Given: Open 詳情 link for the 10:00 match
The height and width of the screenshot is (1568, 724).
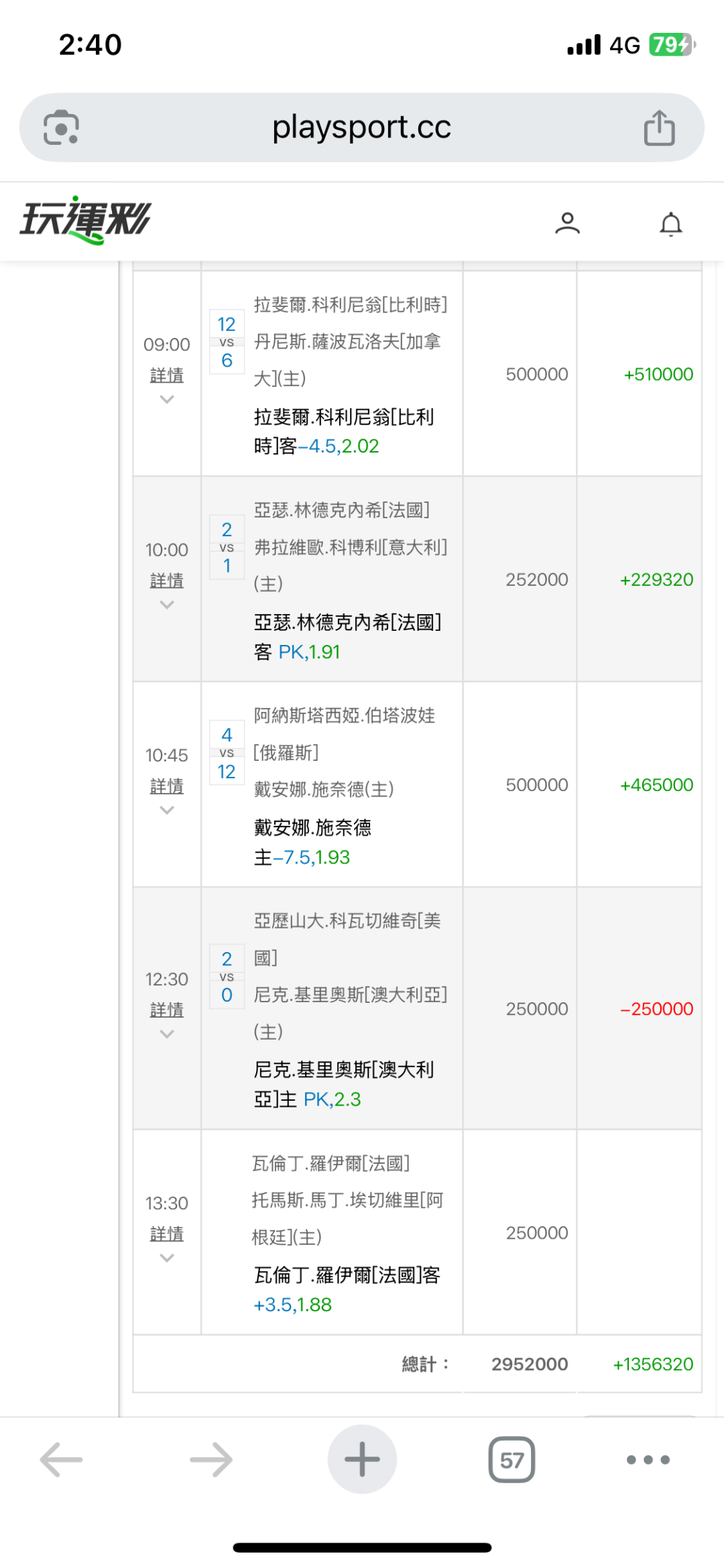Looking at the screenshot, I should click(x=167, y=581).
